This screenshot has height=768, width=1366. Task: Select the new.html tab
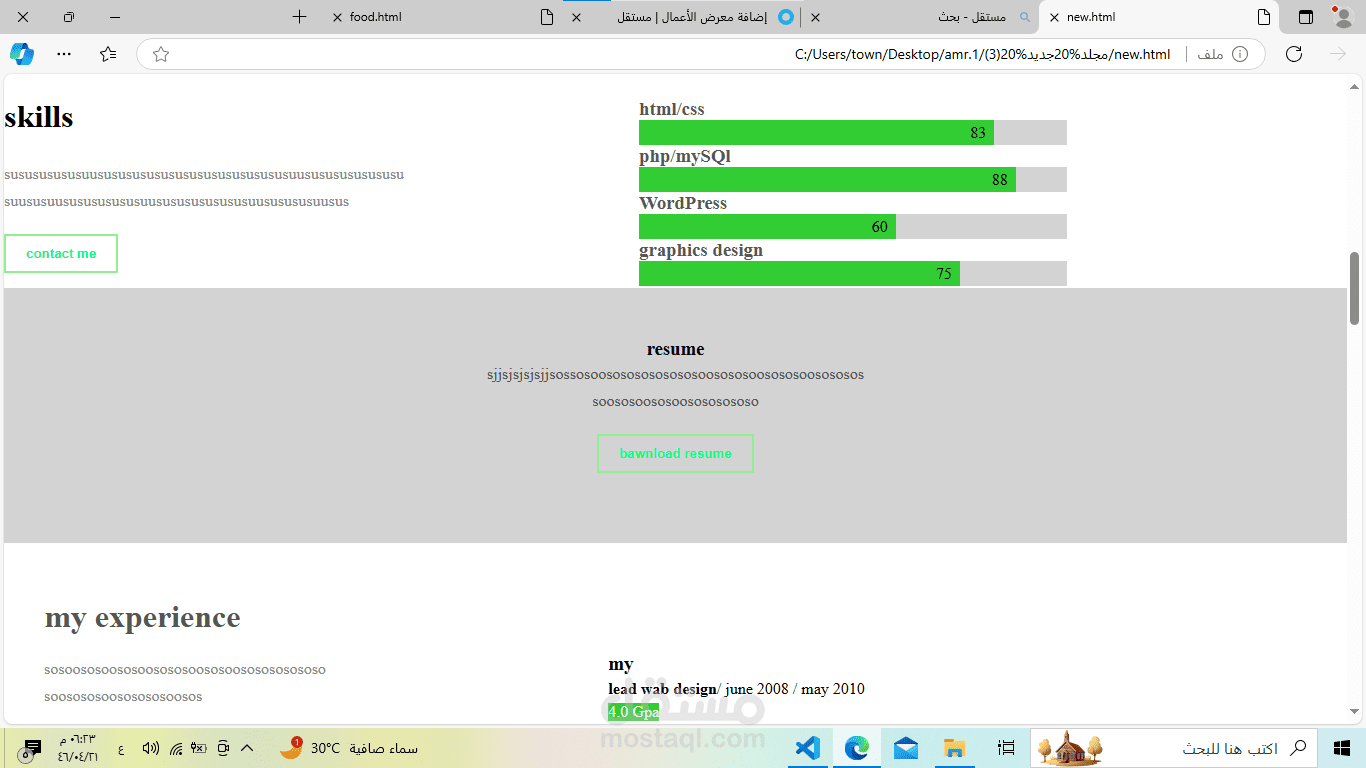1160,17
